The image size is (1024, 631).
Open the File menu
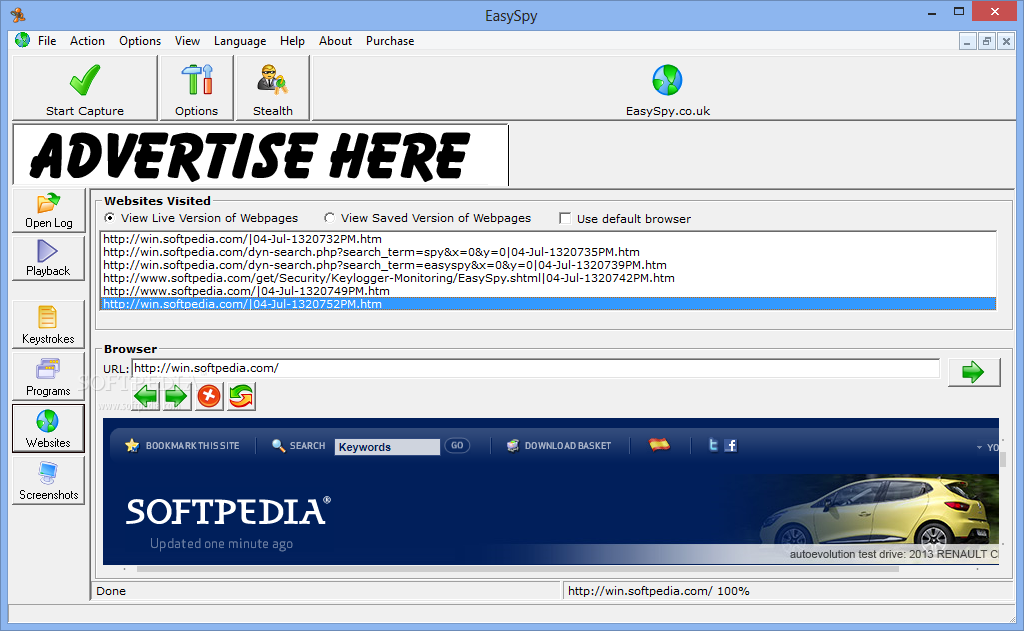tap(47, 40)
